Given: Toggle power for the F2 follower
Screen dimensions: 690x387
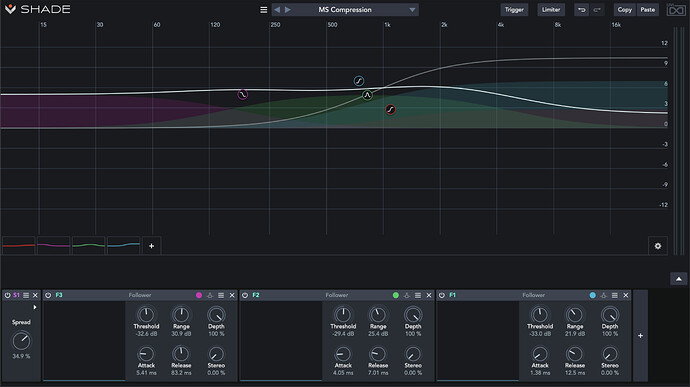Looking at the screenshot, I should click(x=245, y=295).
